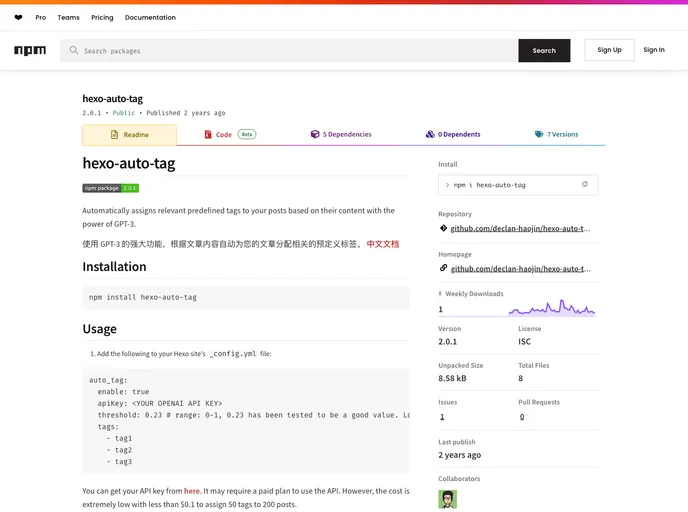Open the Pricing page

tap(102, 18)
